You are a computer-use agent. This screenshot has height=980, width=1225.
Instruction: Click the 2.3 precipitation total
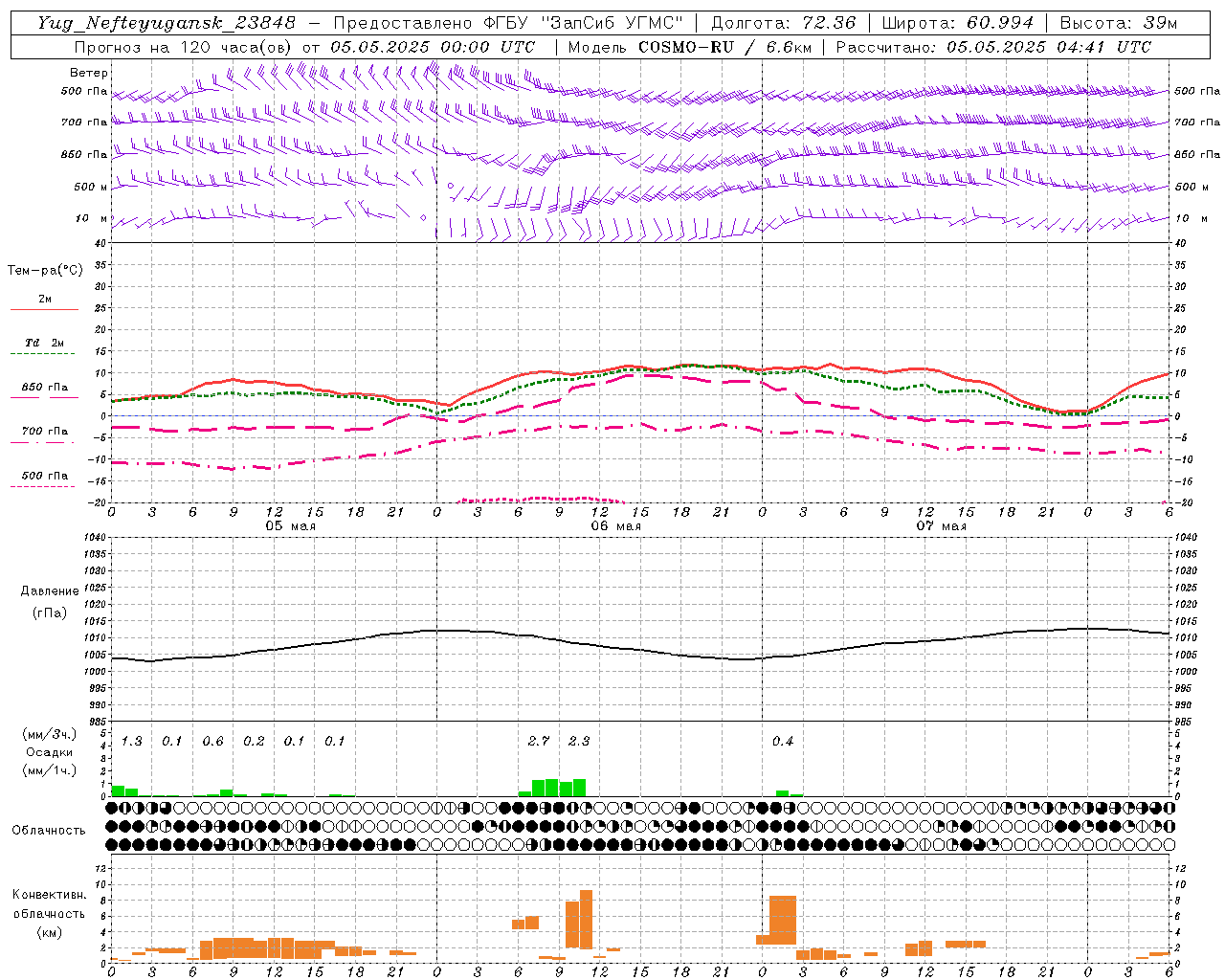[579, 741]
